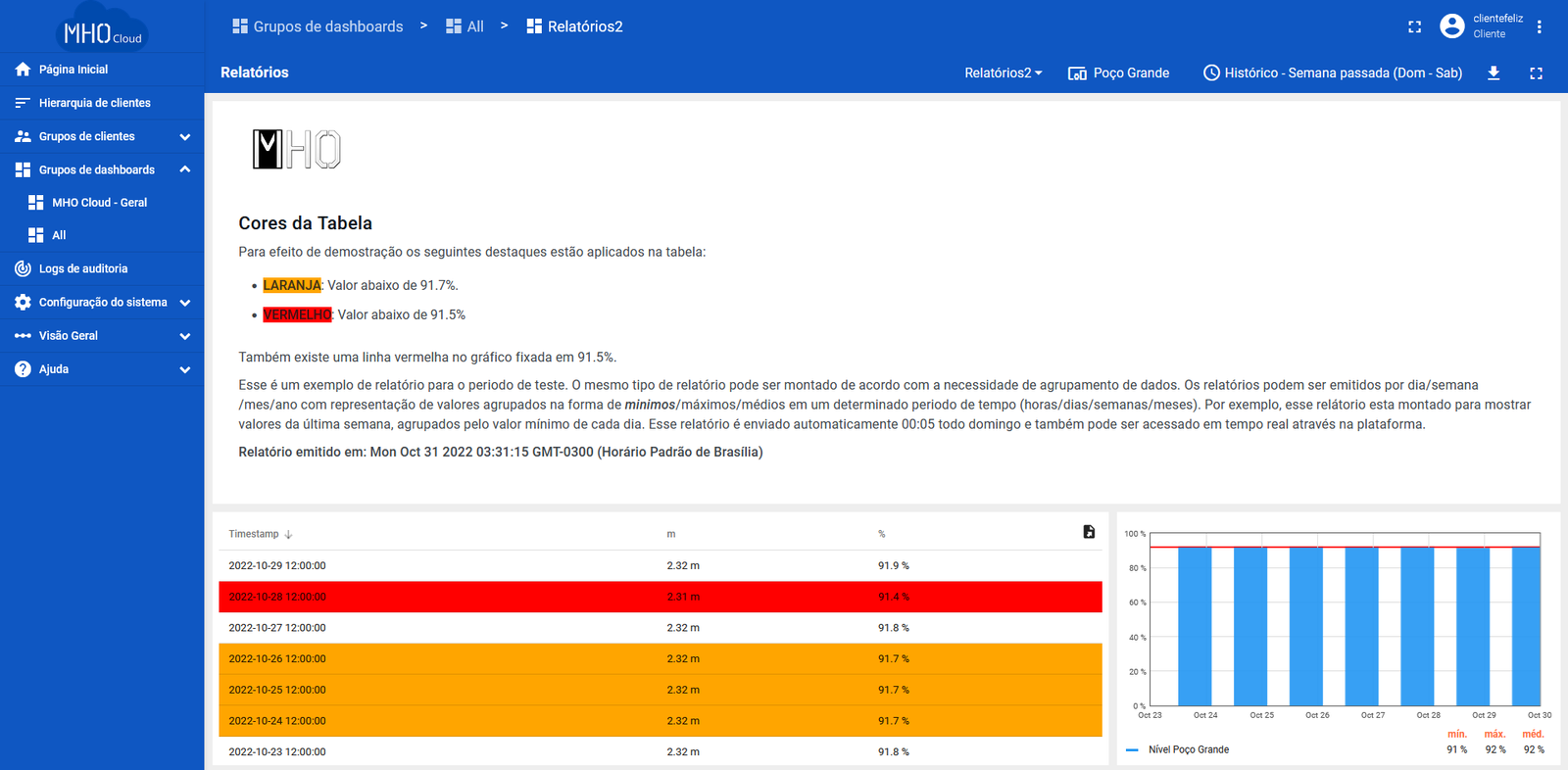Export table data with the file icon
Image resolution: width=1568 pixels, height=770 pixels.
click(1089, 532)
